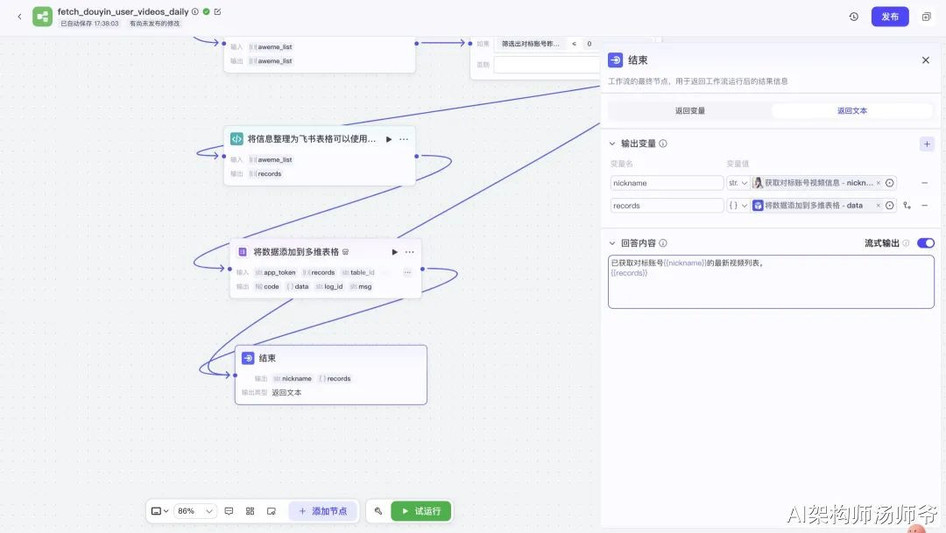The height and width of the screenshot is (533, 946).
Task: Click the duplicate icon right of 发布
Action: (926, 17)
